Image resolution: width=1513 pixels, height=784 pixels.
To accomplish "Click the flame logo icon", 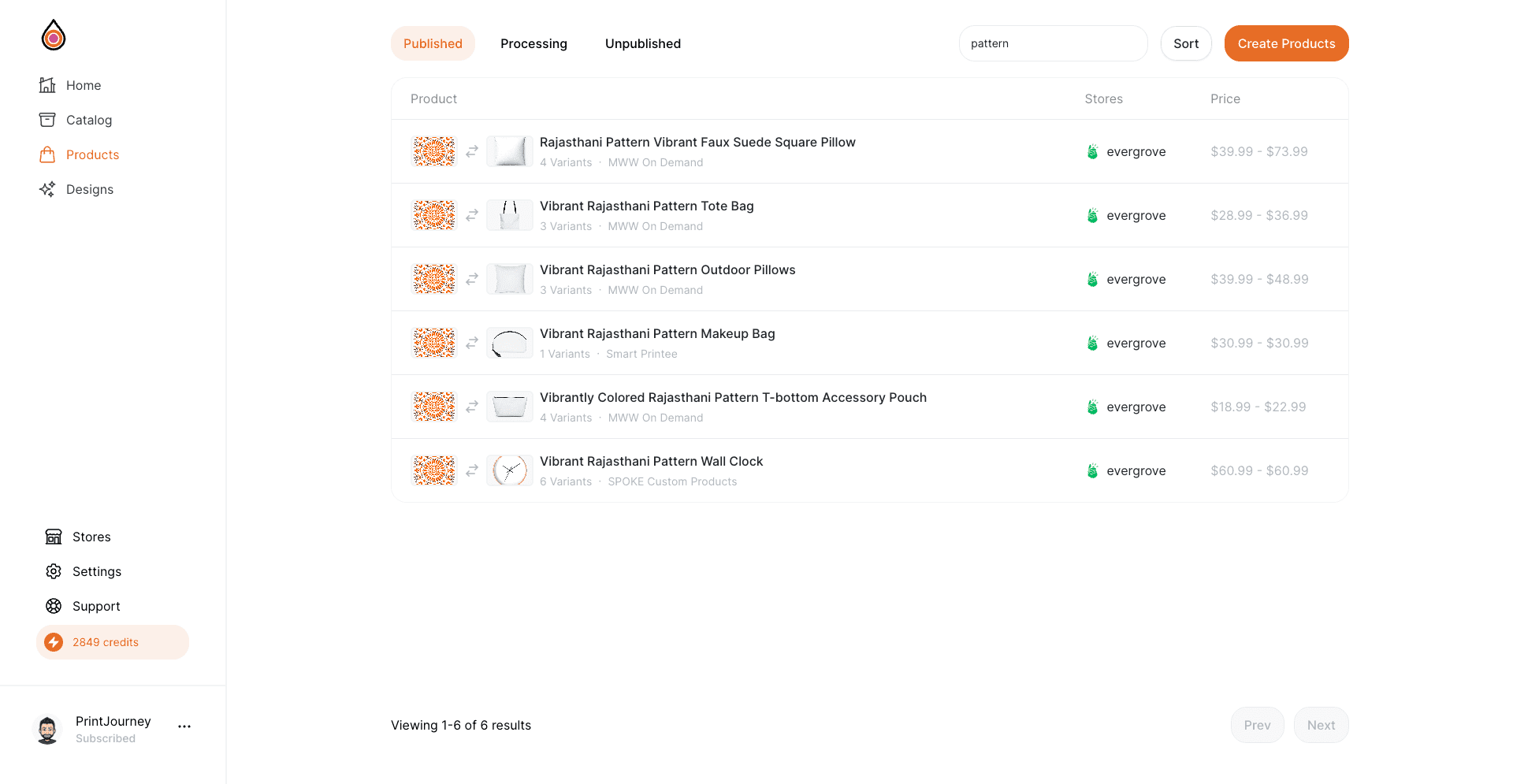I will (54, 35).
